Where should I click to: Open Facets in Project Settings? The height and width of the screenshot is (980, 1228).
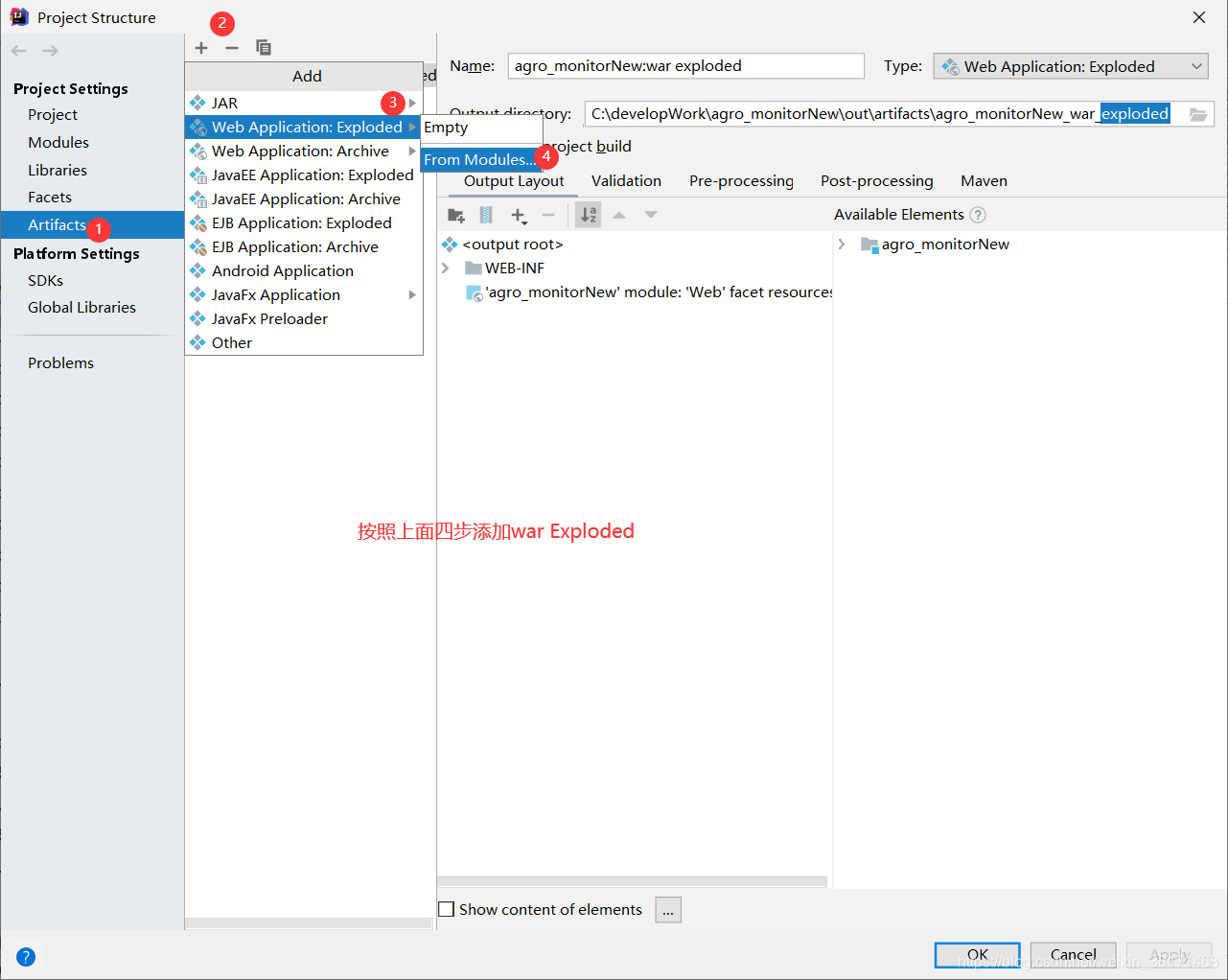[50, 198]
